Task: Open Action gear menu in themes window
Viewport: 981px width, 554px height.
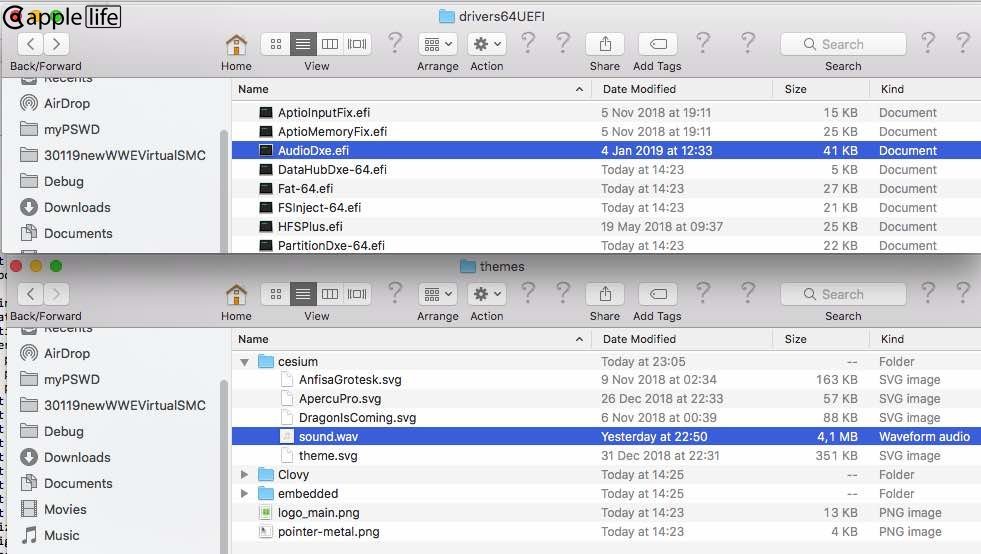Action: (487, 294)
